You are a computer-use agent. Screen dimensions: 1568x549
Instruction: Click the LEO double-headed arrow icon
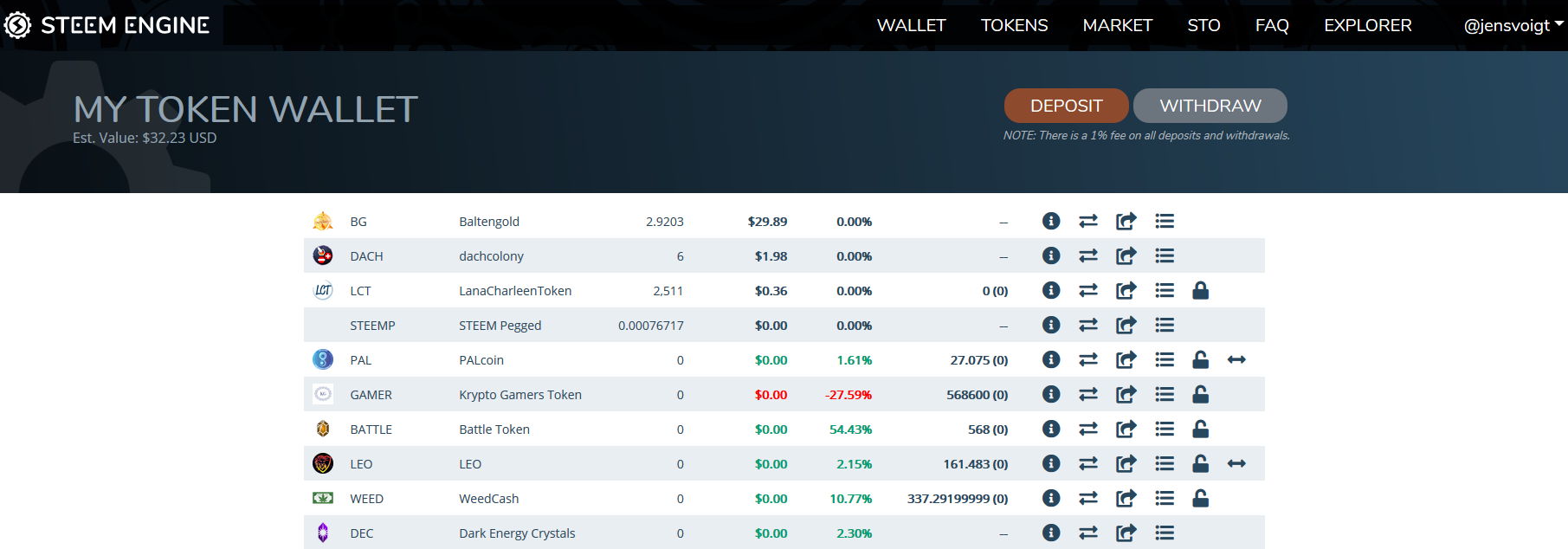(1236, 463)
